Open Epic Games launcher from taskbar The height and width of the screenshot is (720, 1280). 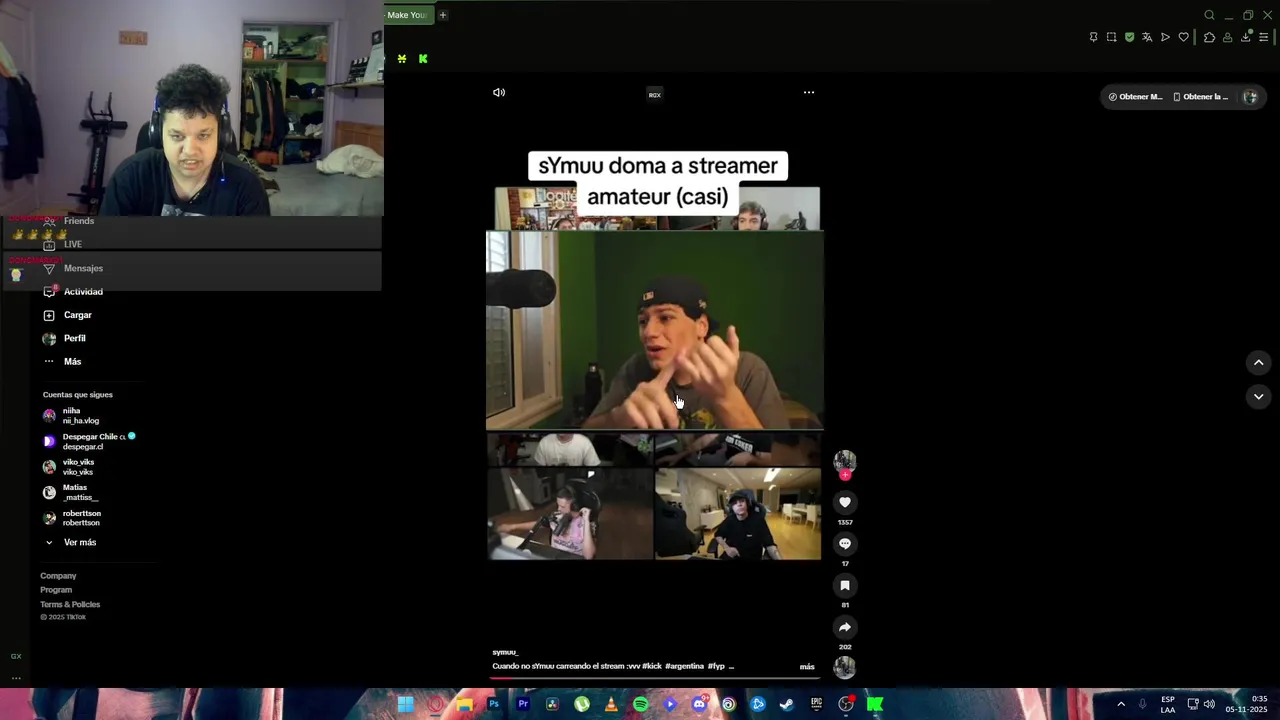(x=816, y=705)
